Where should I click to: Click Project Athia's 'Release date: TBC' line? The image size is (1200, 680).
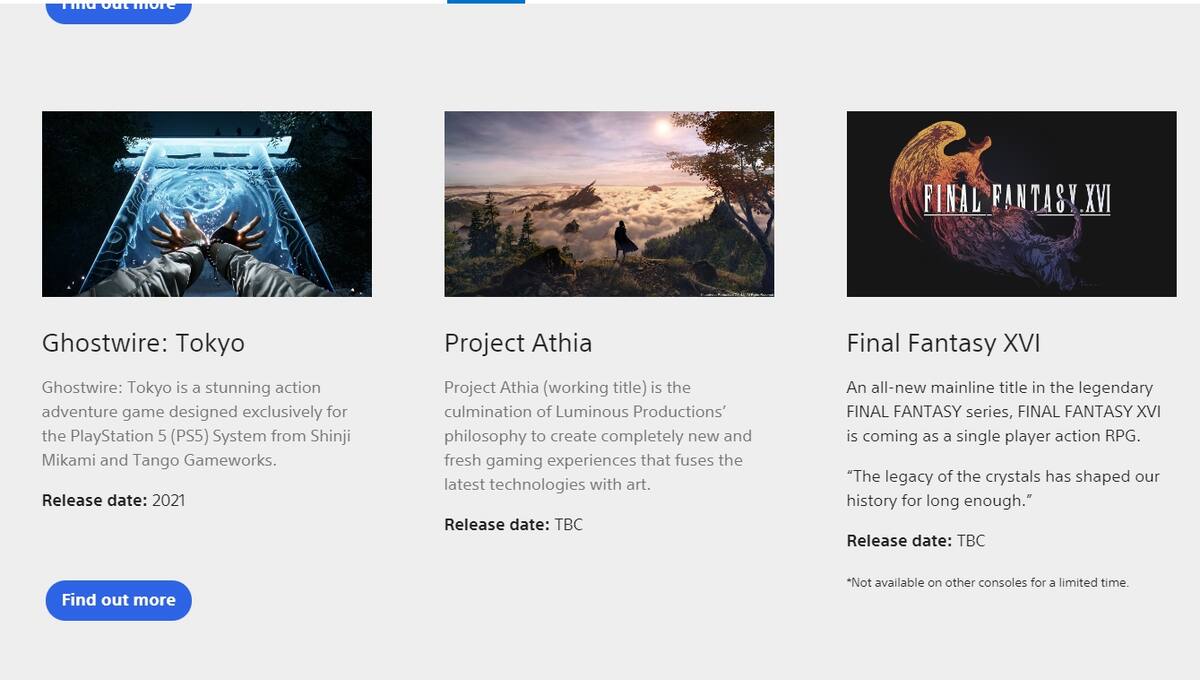click(513, 524)
